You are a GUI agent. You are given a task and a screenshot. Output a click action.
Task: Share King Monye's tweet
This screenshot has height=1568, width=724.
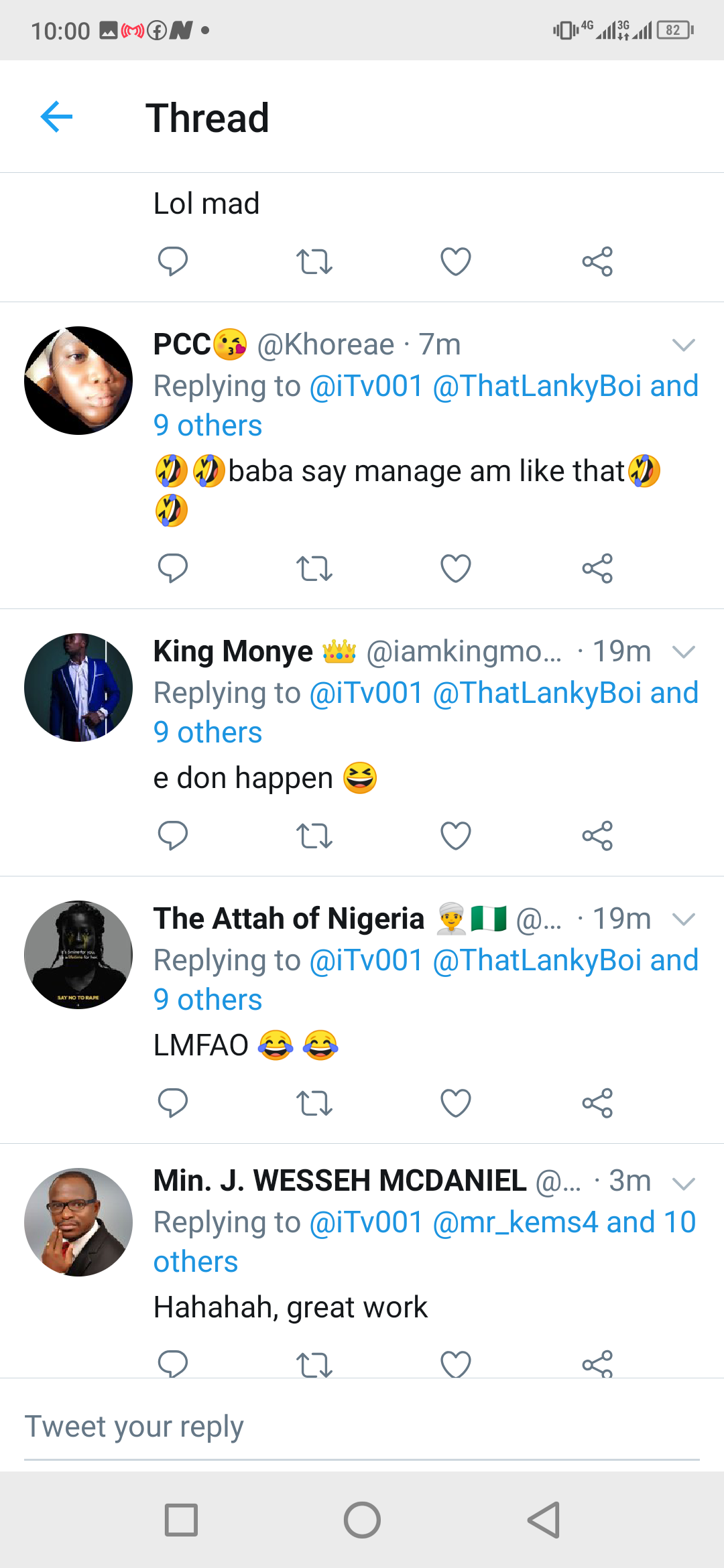(x=597, y=836)
